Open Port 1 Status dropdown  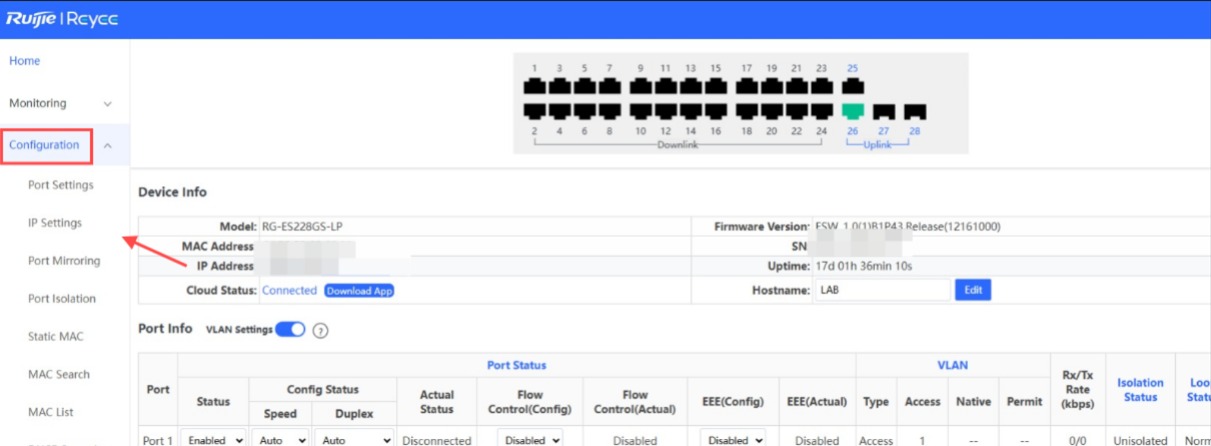pyautogui.click(x=213, y=440)
